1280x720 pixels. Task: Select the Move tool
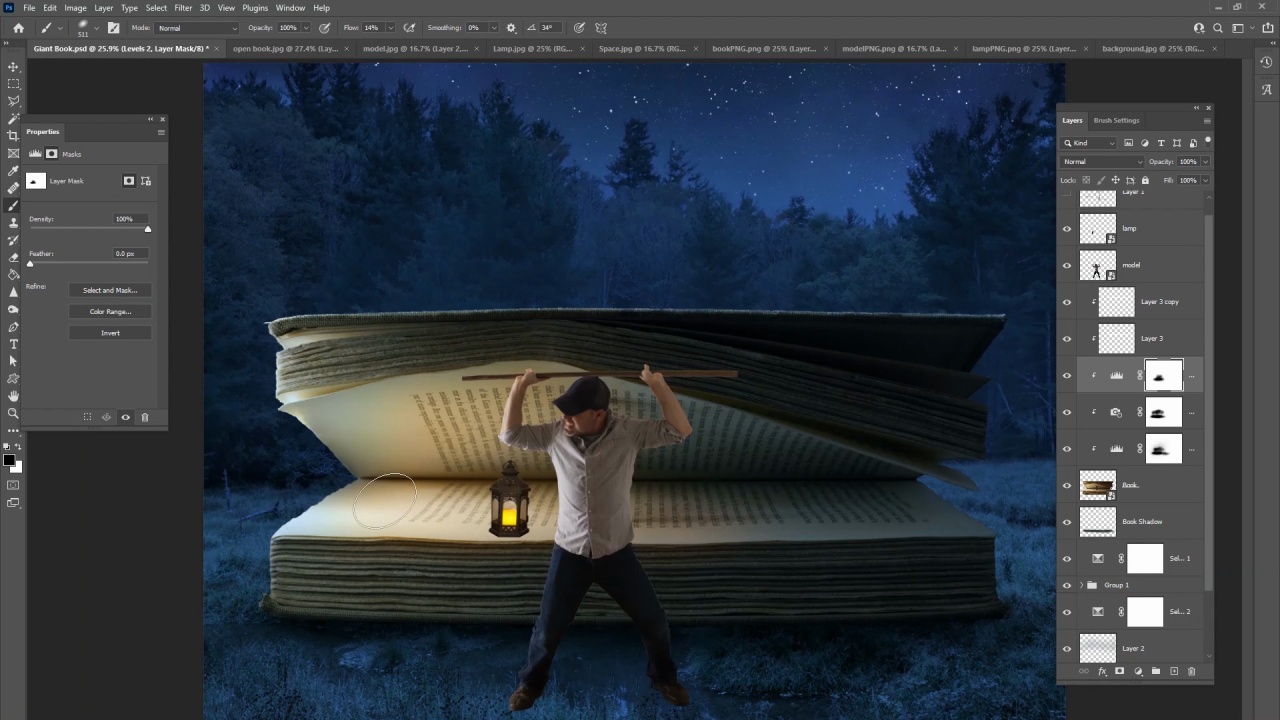13,67
